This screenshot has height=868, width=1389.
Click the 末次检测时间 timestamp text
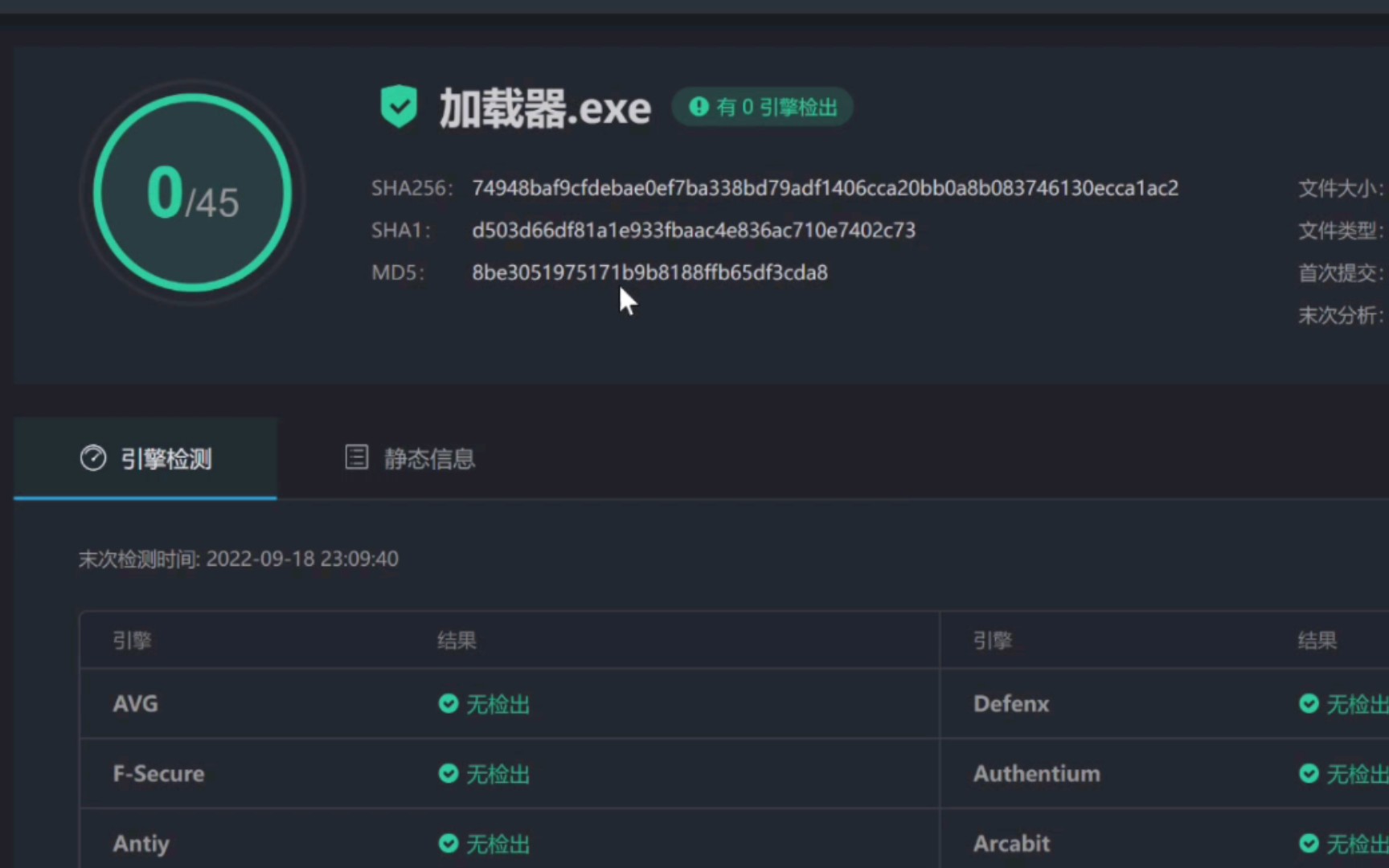point(238,559)
